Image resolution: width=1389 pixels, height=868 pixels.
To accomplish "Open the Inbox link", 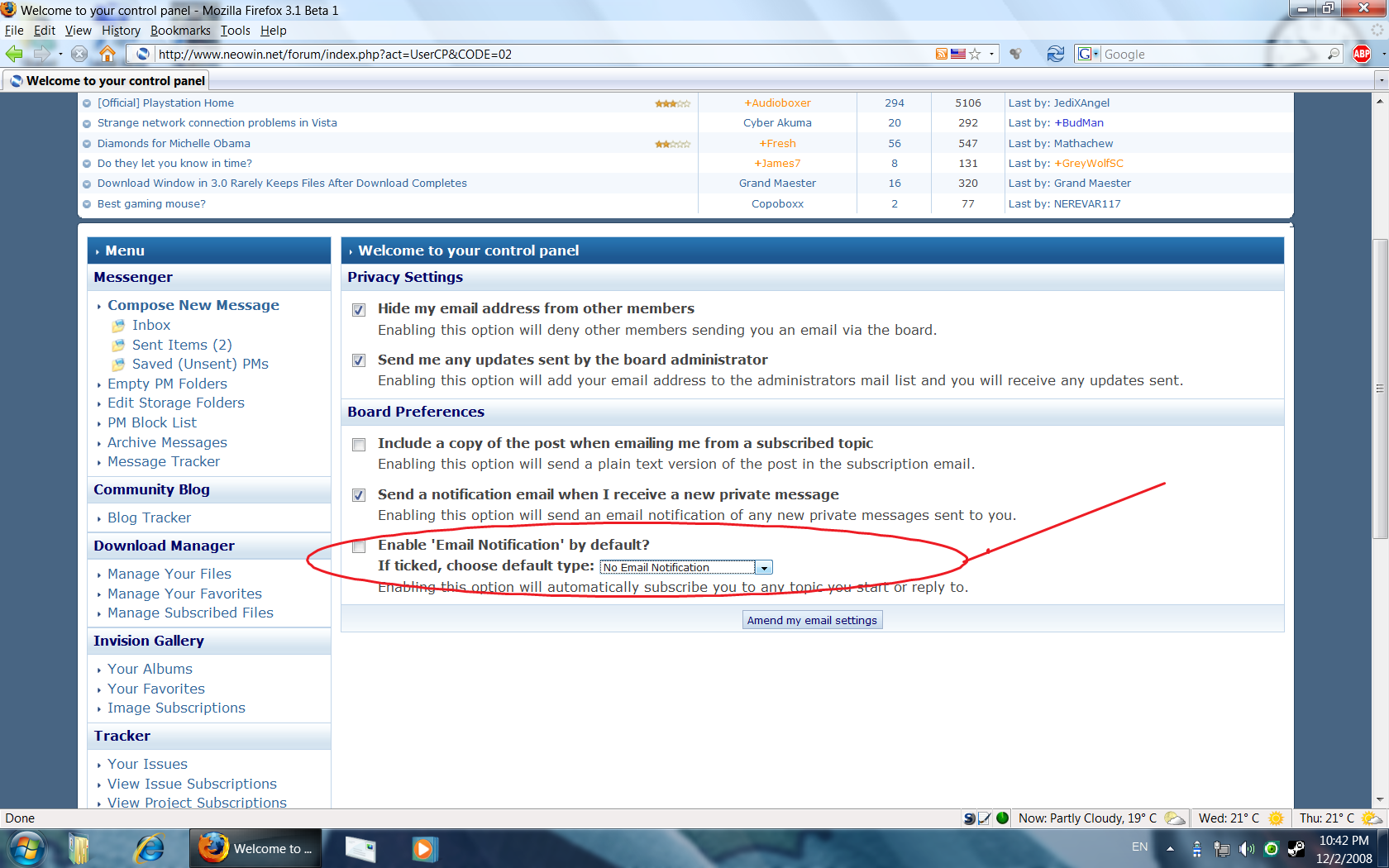I will (x=151, y=325).
